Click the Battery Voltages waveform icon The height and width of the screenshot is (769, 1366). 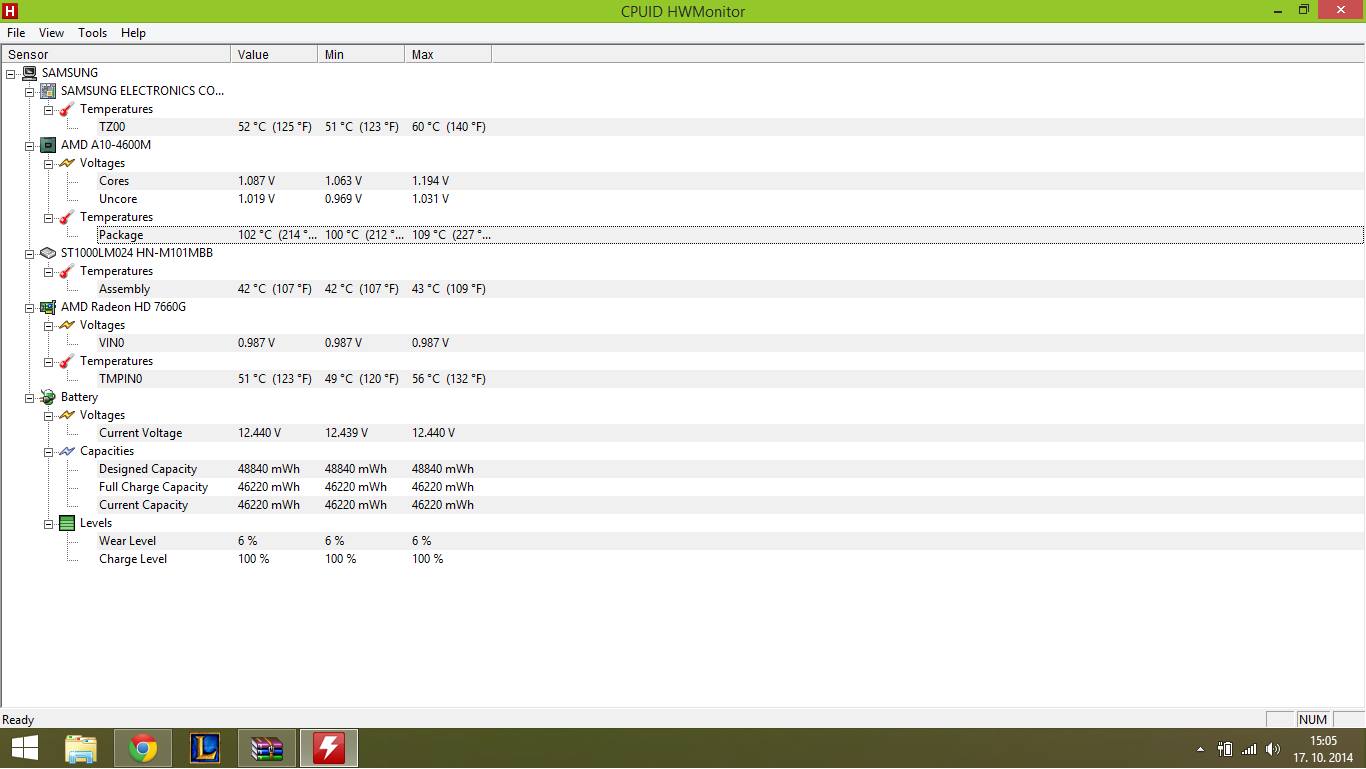(67, 415)
